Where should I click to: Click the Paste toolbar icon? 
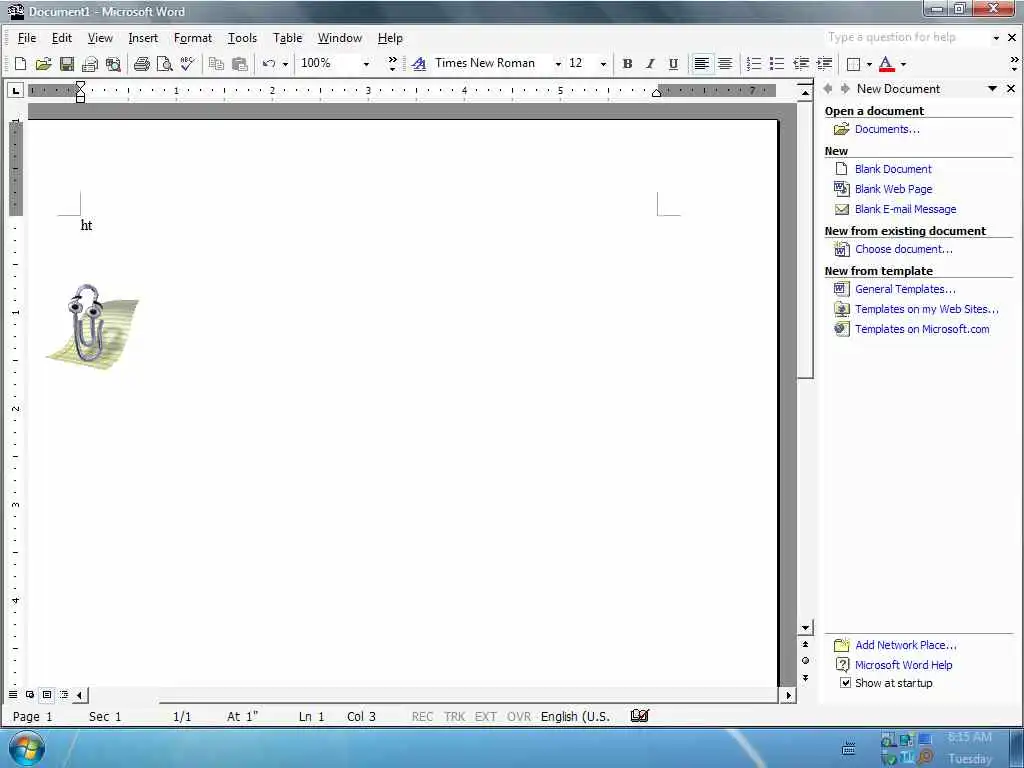(240, 63)
